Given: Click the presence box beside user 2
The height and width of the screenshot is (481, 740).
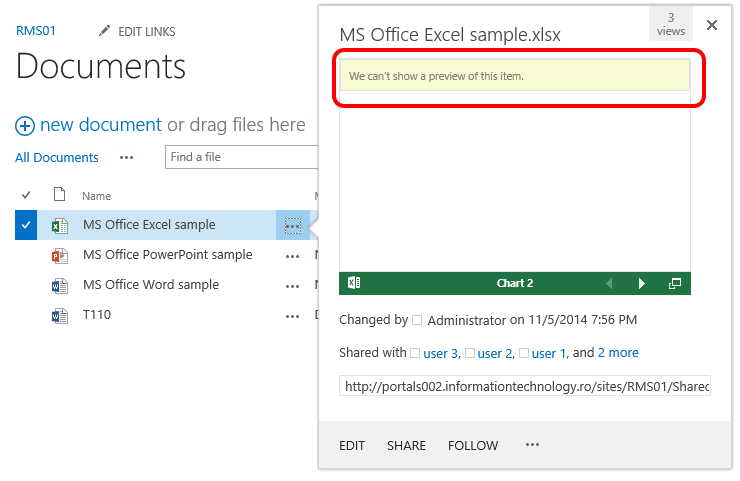Looking at the screenshot, I should 470,353.
